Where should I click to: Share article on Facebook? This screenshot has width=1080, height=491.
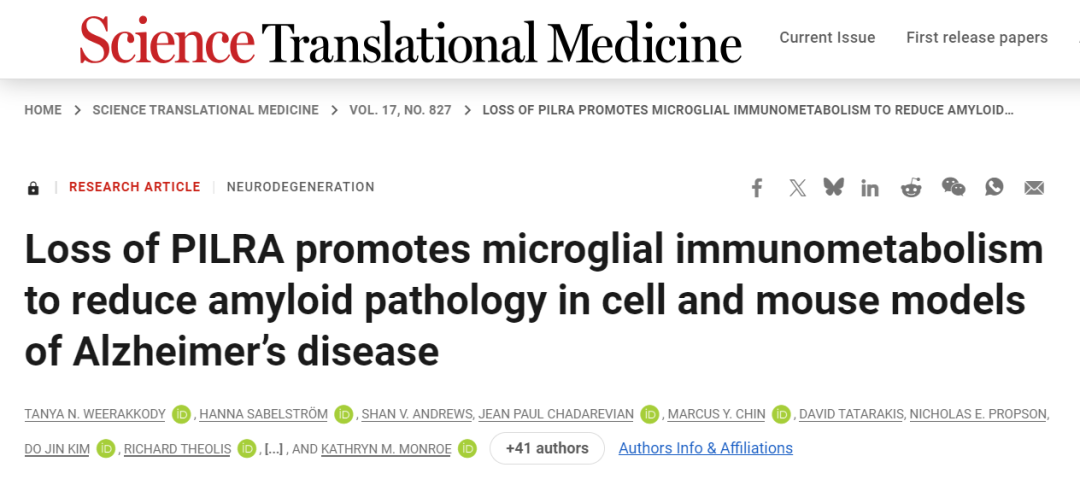coord(757,187)
